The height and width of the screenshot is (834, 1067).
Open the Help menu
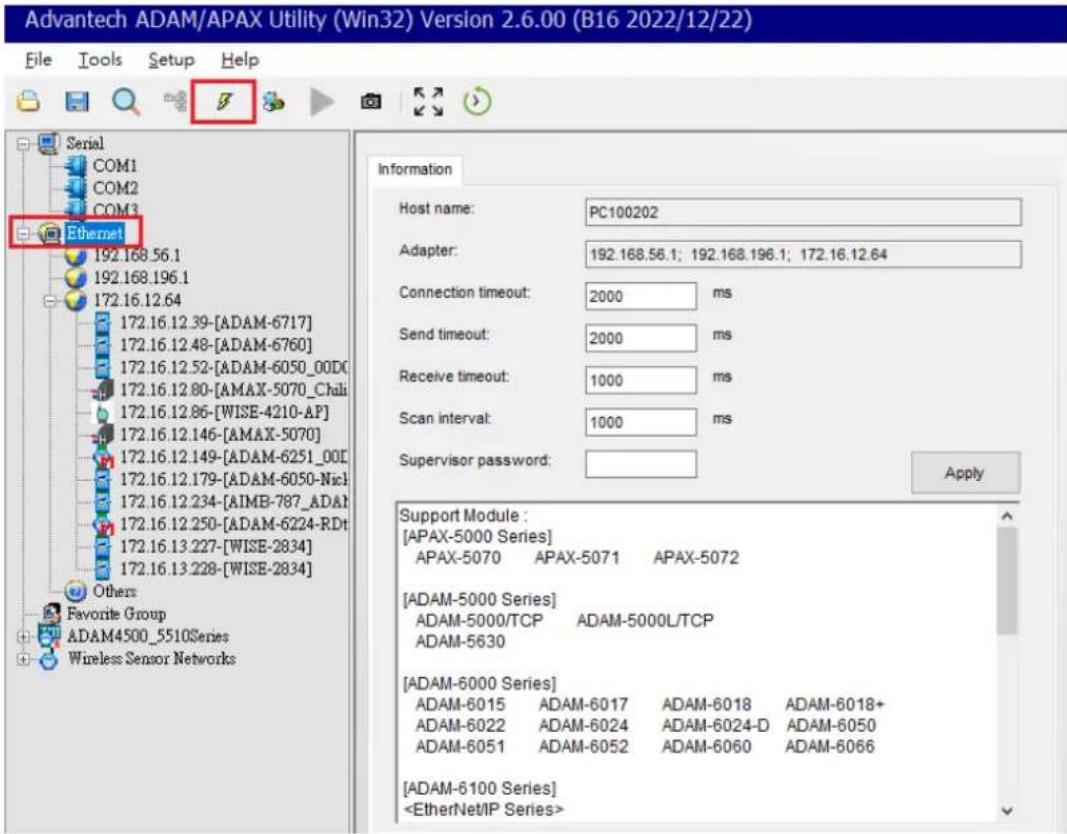[240, 60]
